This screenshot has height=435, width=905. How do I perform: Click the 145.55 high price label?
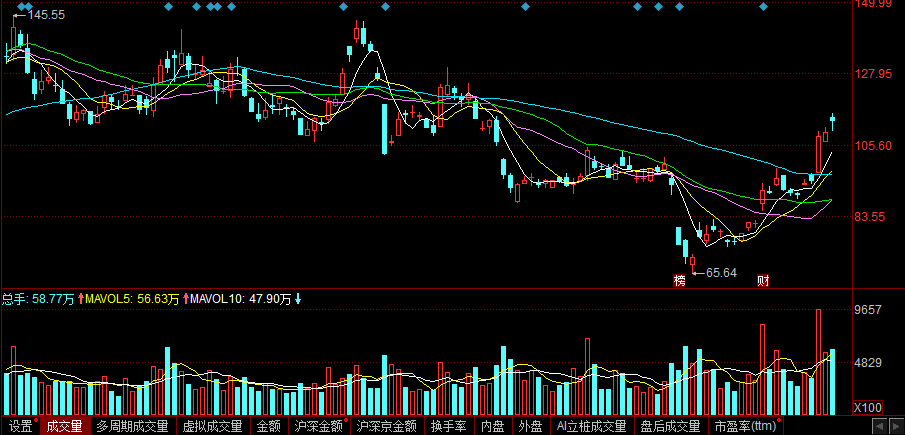[46, 16]
